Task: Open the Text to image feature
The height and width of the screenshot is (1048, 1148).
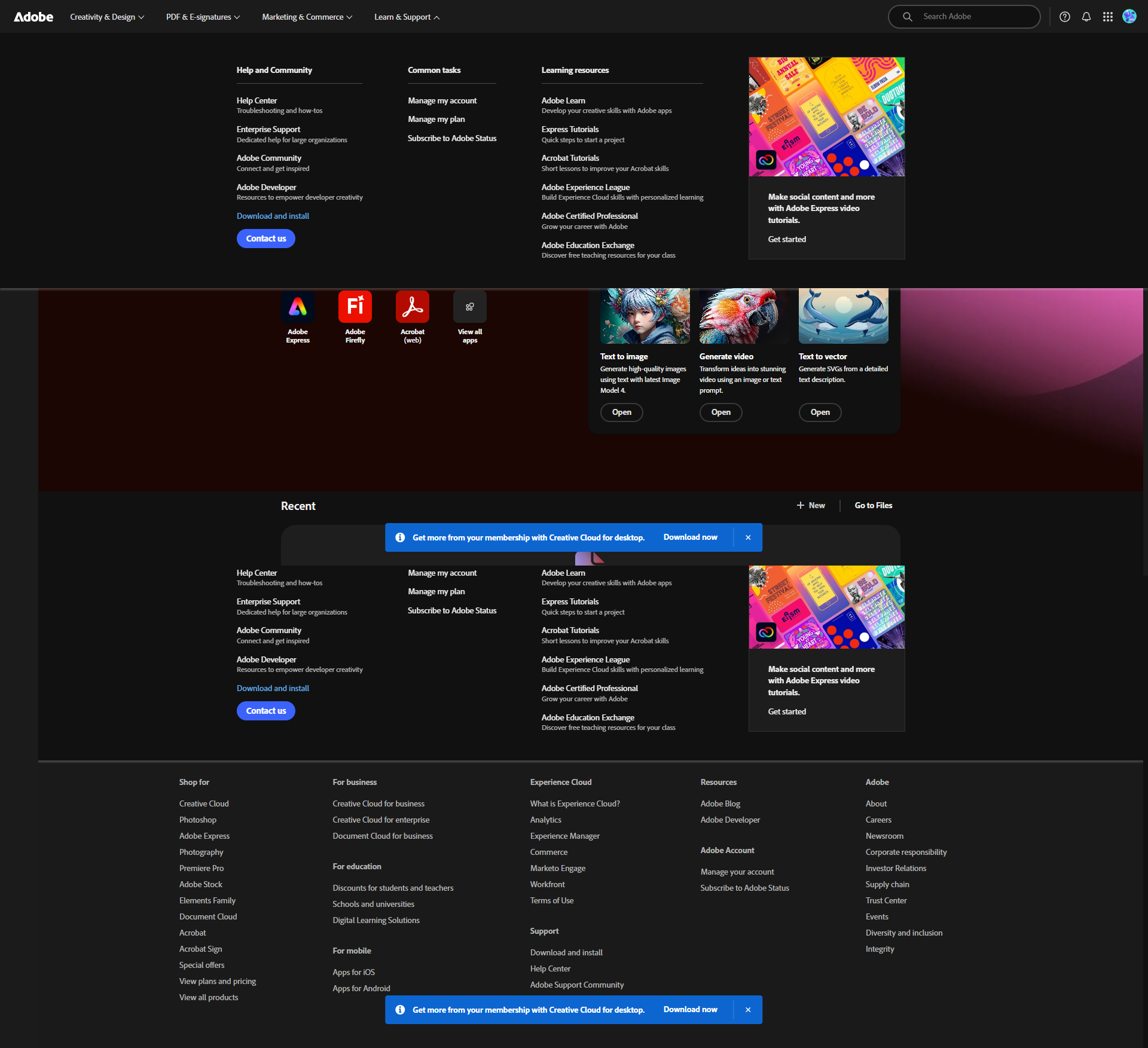Action: point(622,413)
